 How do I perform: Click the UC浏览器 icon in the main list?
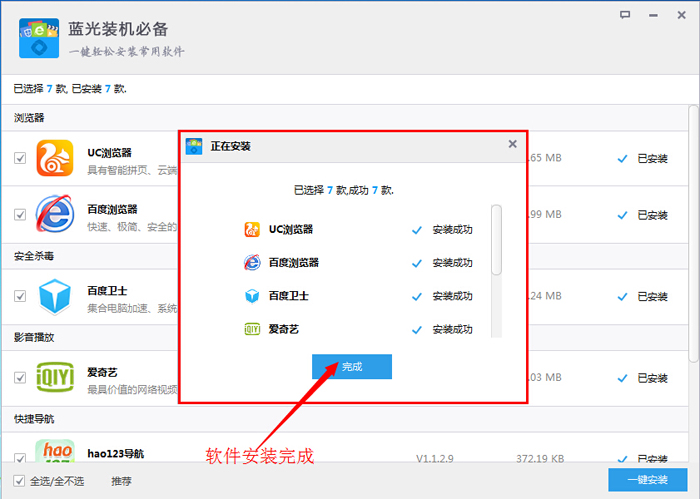pyautogui.click(x=55, y=158)
